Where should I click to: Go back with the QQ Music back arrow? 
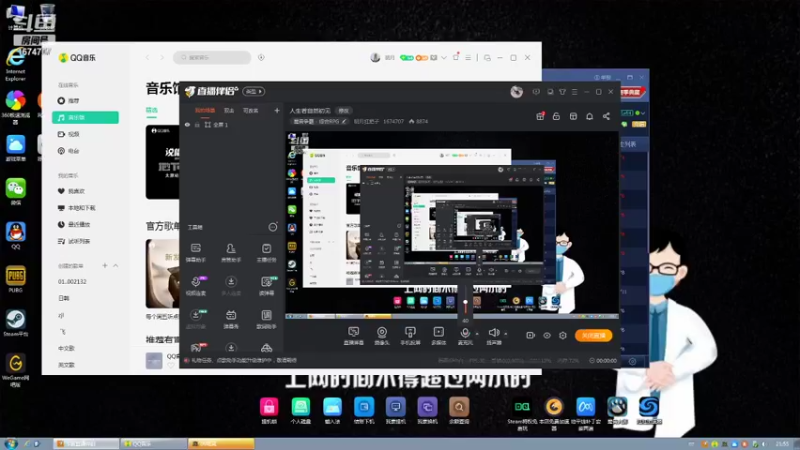click(x=147, y=58)
